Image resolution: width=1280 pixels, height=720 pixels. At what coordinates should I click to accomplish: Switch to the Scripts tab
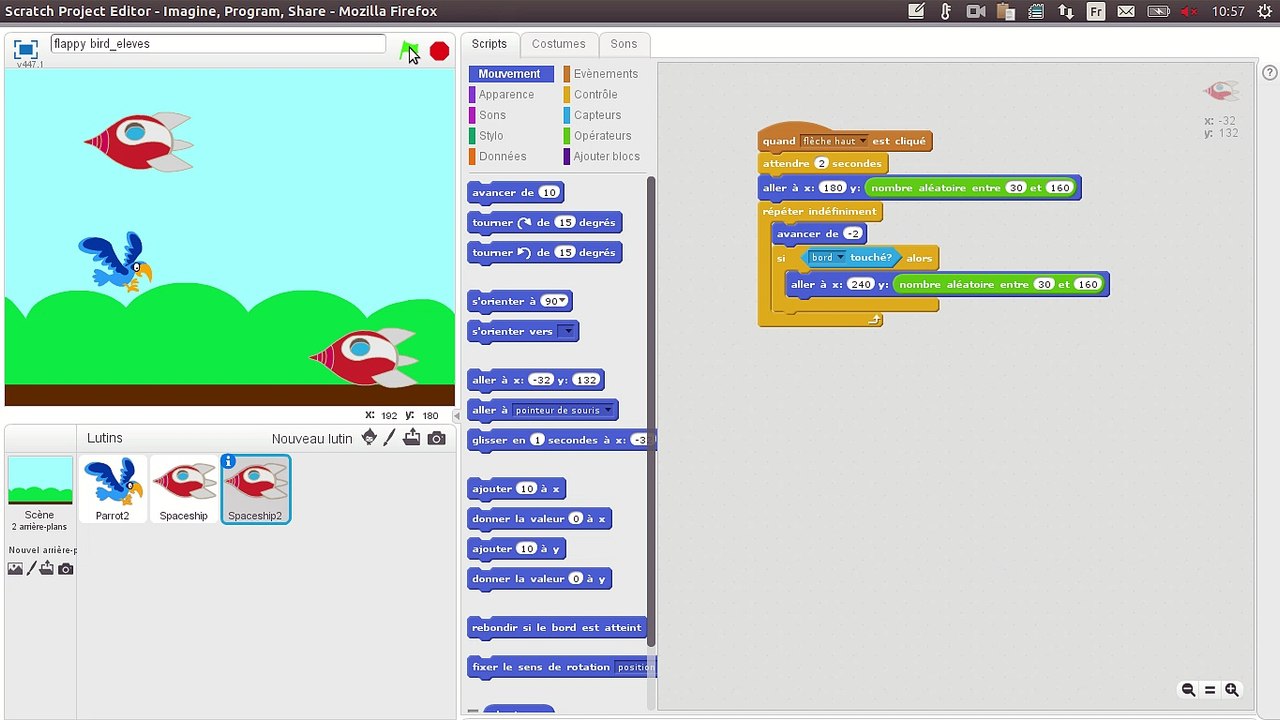489,44
